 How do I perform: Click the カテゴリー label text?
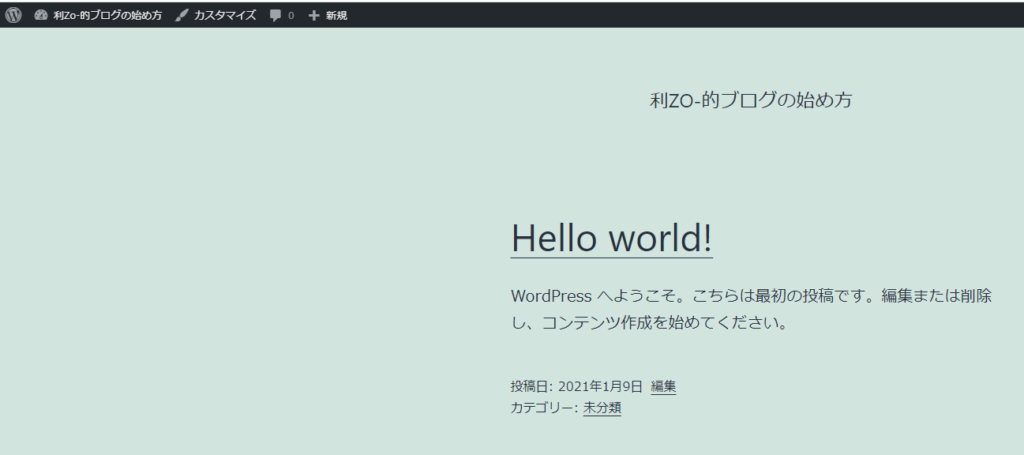(543, 408)
